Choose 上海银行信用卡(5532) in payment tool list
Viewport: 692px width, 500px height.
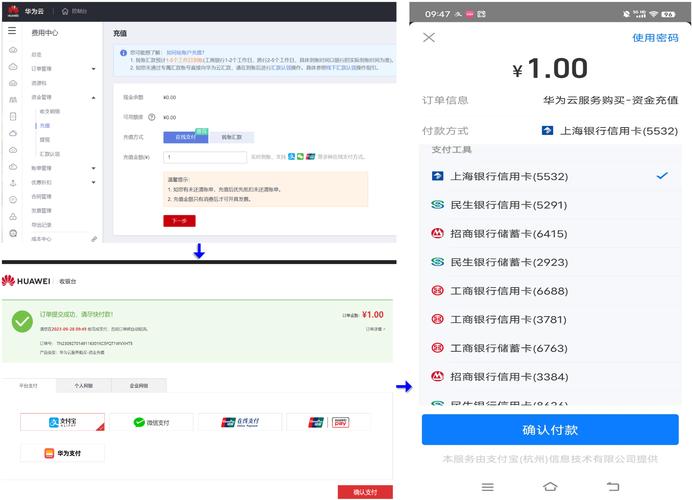pos(550,176)
